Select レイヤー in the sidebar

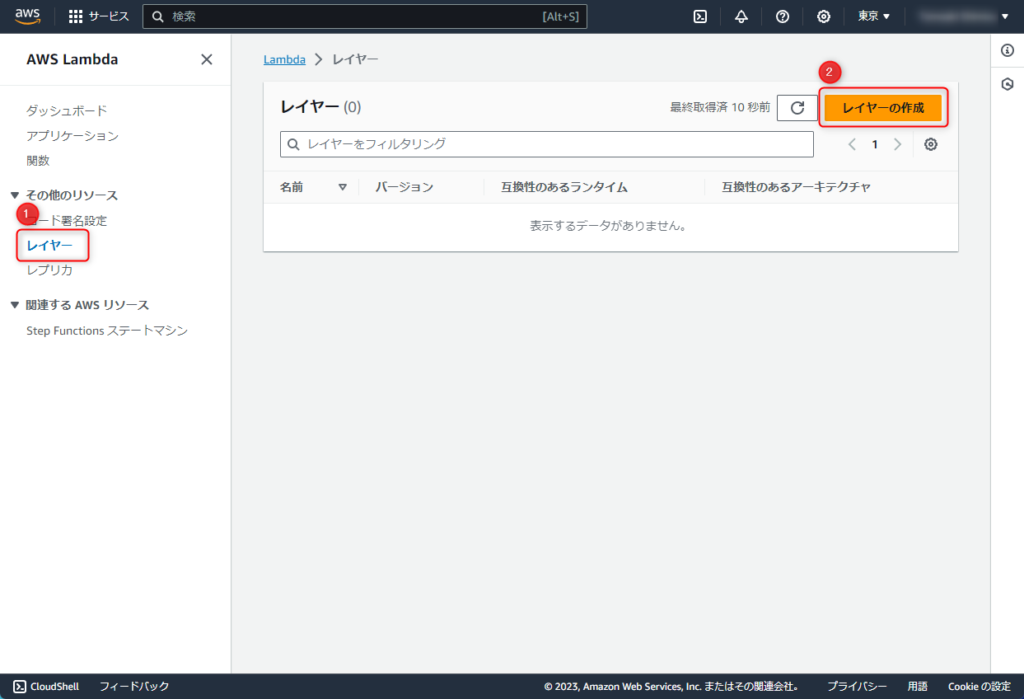pos(50,246)
